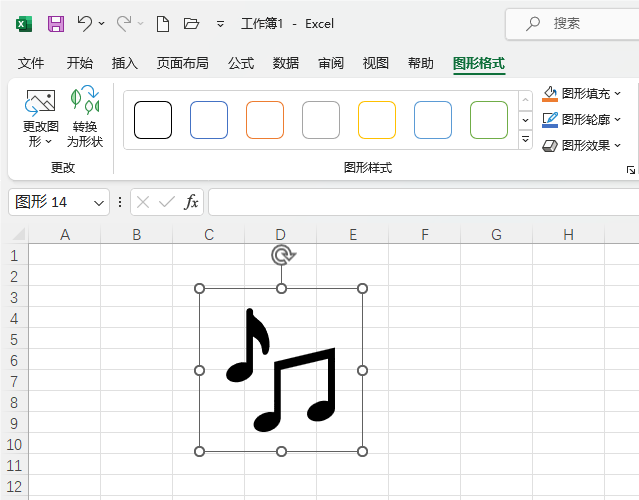
Task: Apply the light blue outline graphic style
Action: pos(433,120)
